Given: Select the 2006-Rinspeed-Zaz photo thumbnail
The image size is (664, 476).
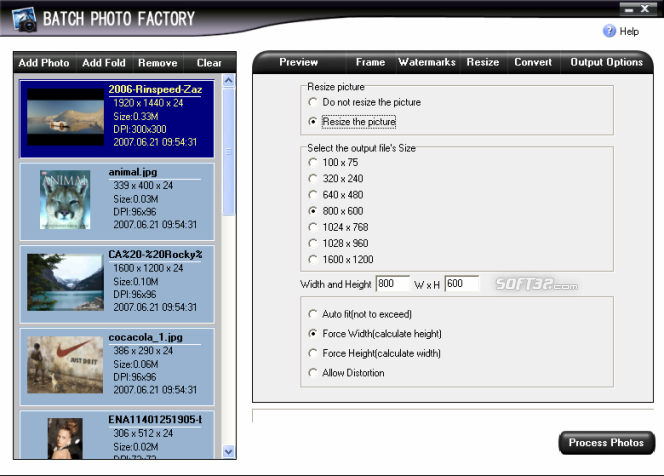Looking at the screenshot, I should [65, 117].
